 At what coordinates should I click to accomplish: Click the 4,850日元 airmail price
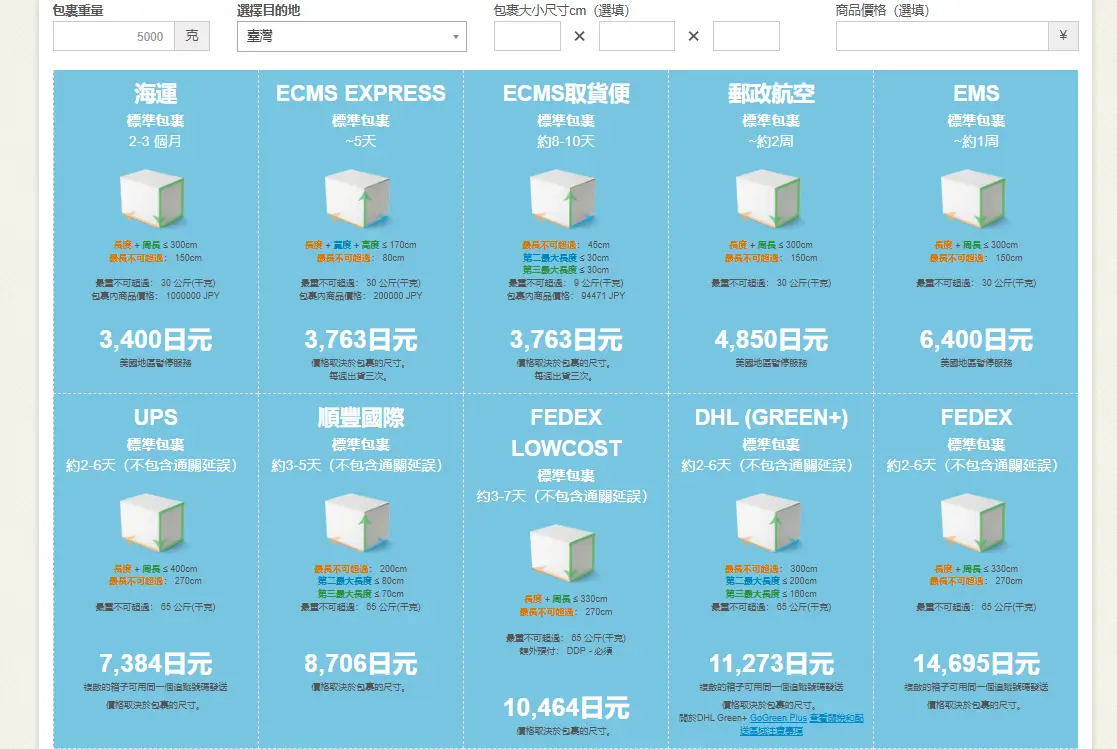771,340
